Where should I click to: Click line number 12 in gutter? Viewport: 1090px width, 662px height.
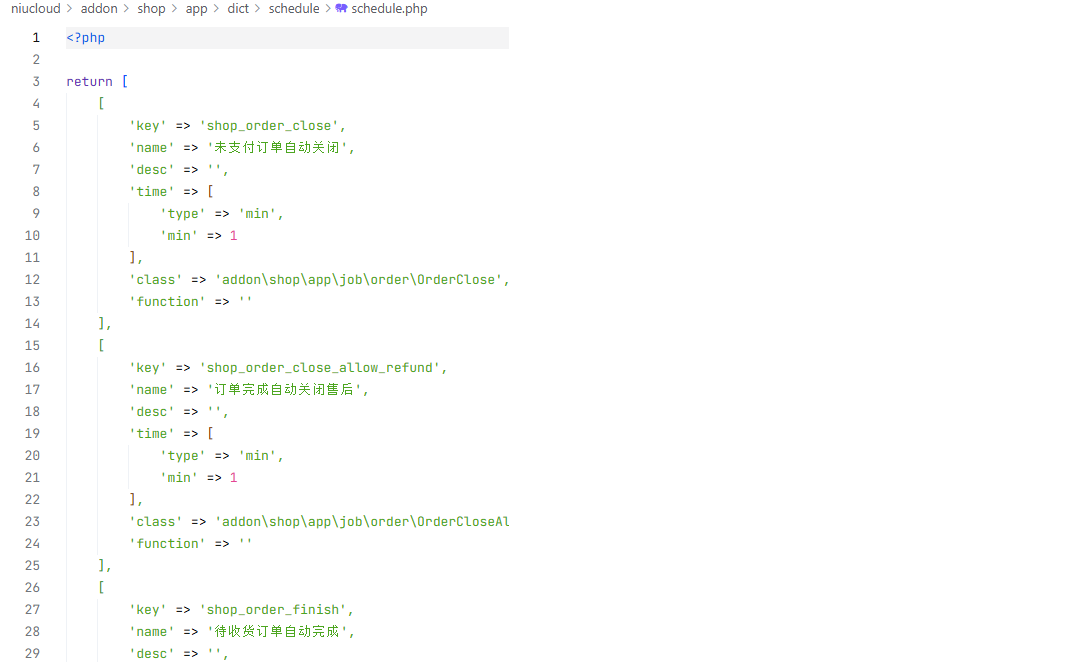tap(33, 280)
